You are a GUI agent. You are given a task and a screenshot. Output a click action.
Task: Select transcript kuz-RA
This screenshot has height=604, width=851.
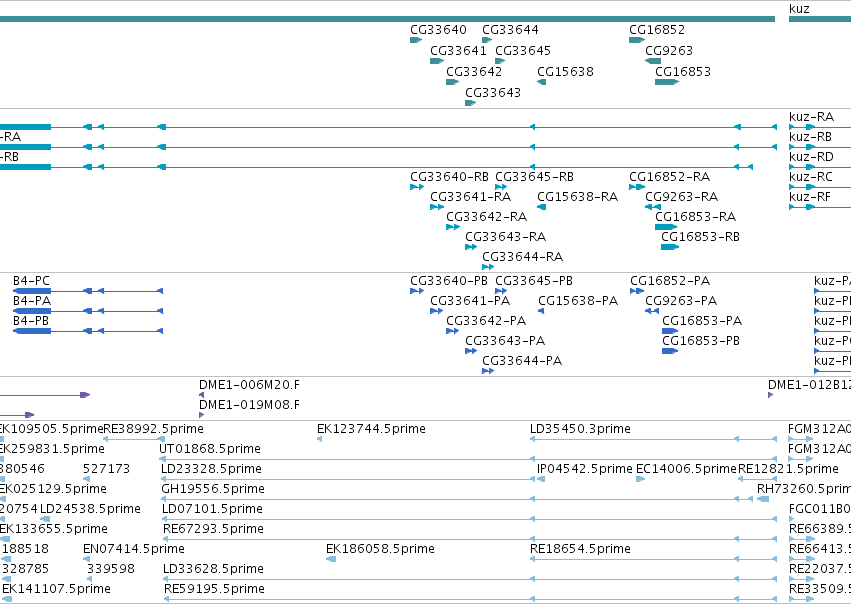811,117
